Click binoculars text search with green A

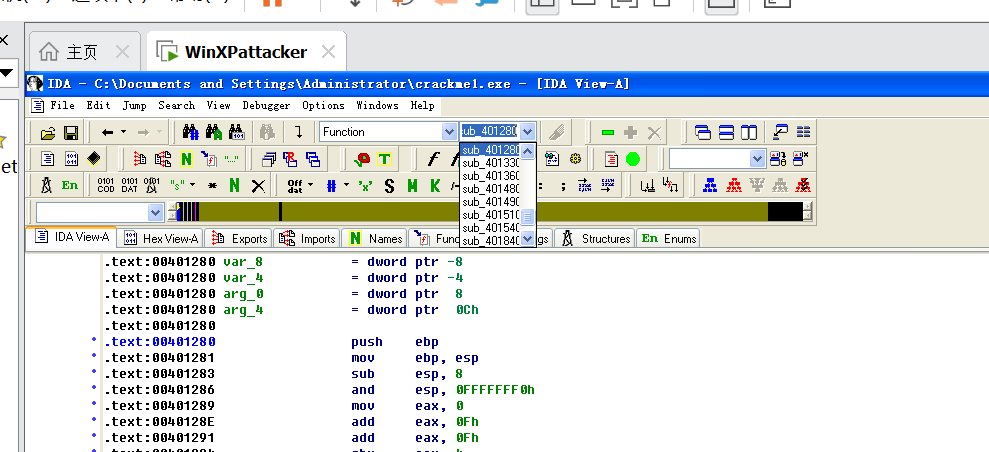tap(214, 132)
